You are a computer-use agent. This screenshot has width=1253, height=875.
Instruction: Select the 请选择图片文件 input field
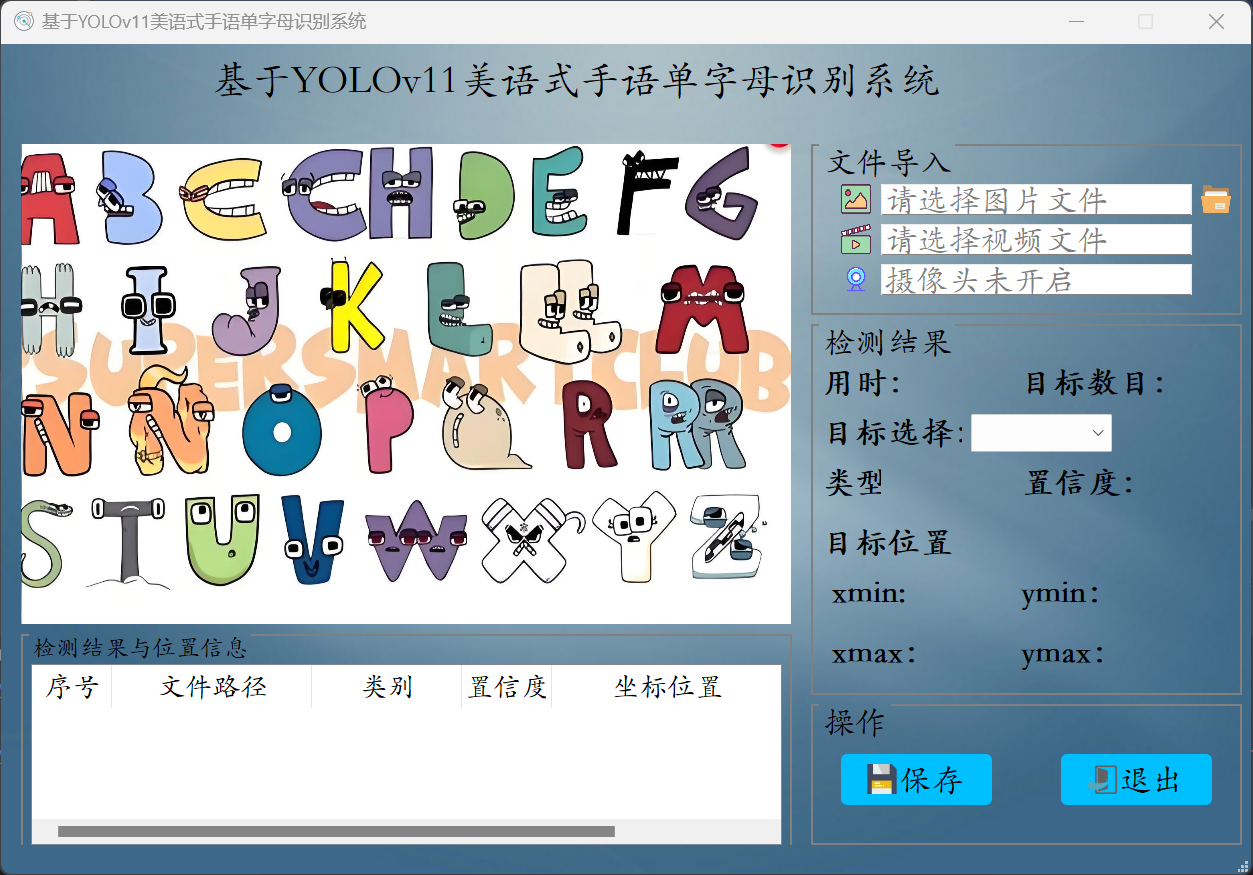pyautogui.click(x=1036, y=199)
